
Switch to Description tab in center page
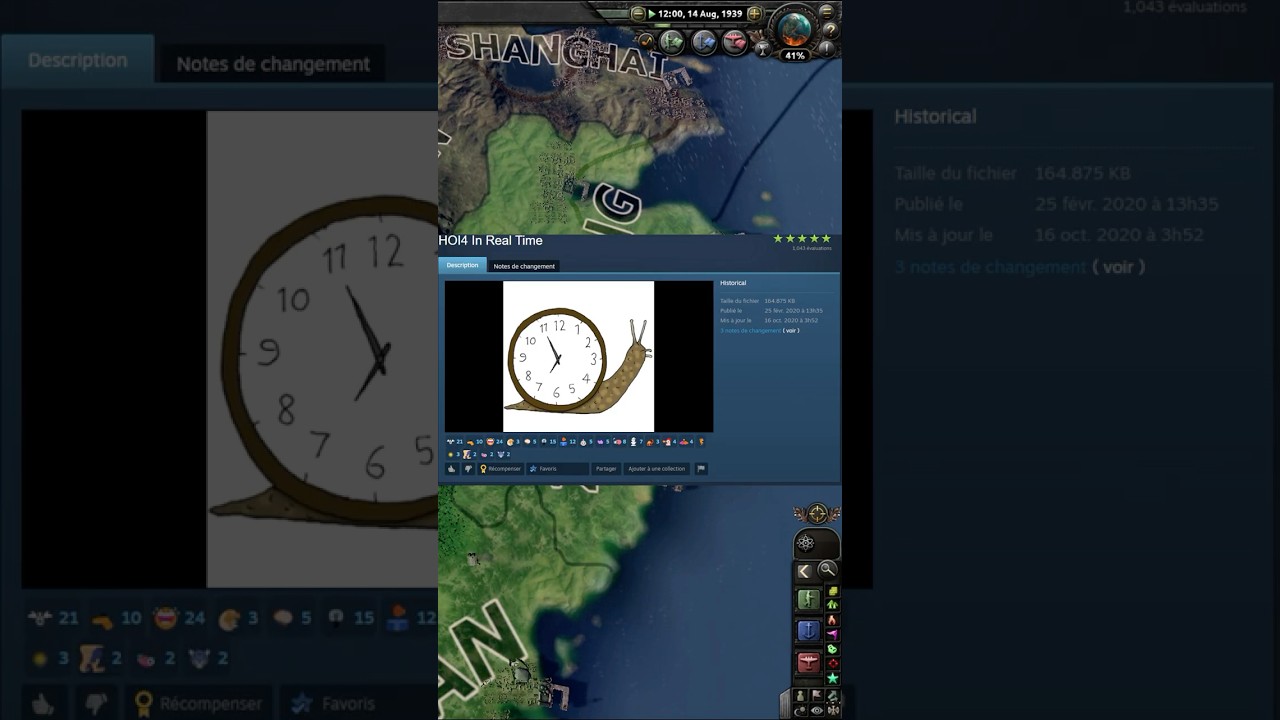click(462, 265)
